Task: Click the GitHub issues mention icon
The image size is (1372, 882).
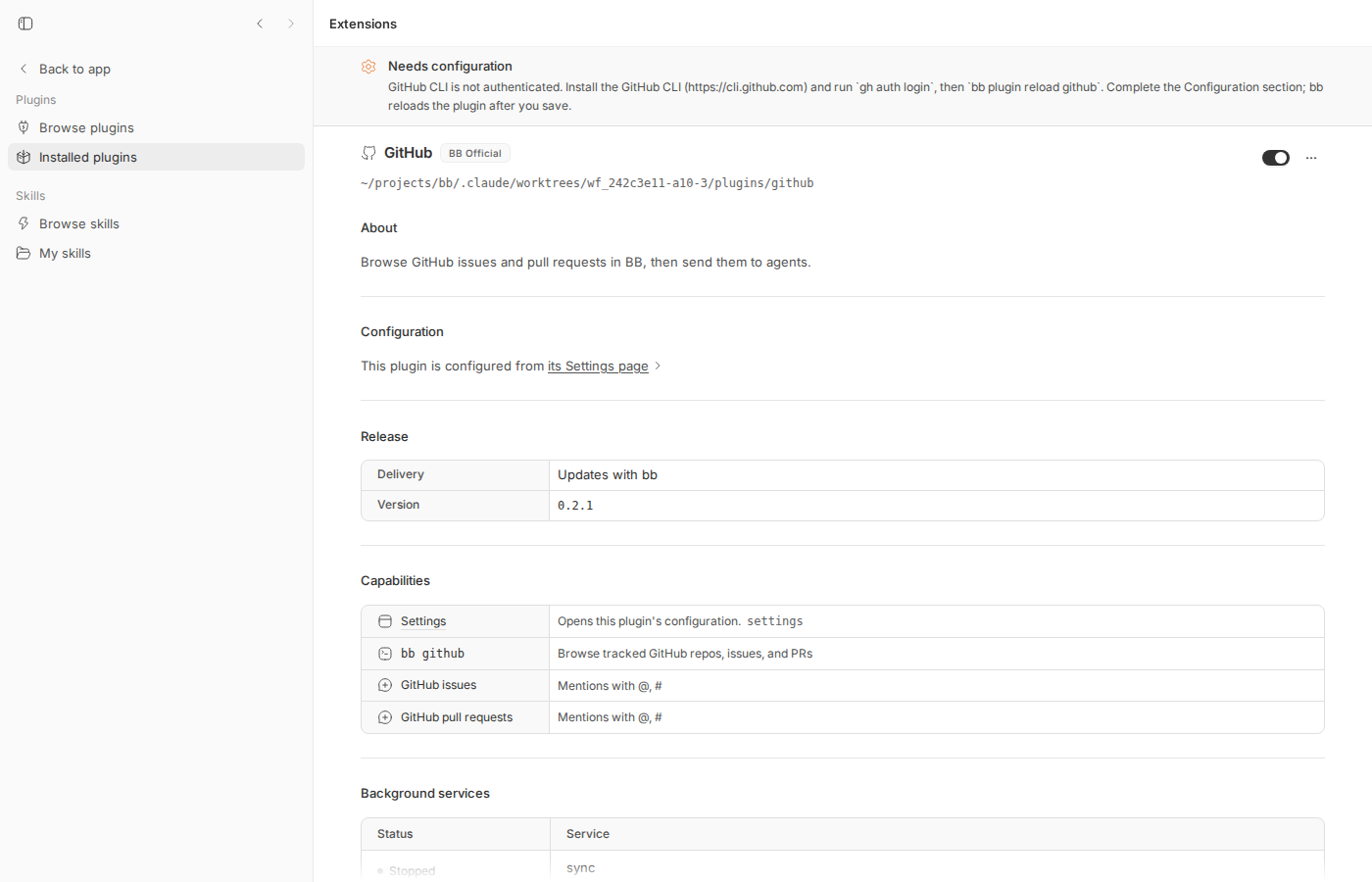Action: tap(385, 685)
